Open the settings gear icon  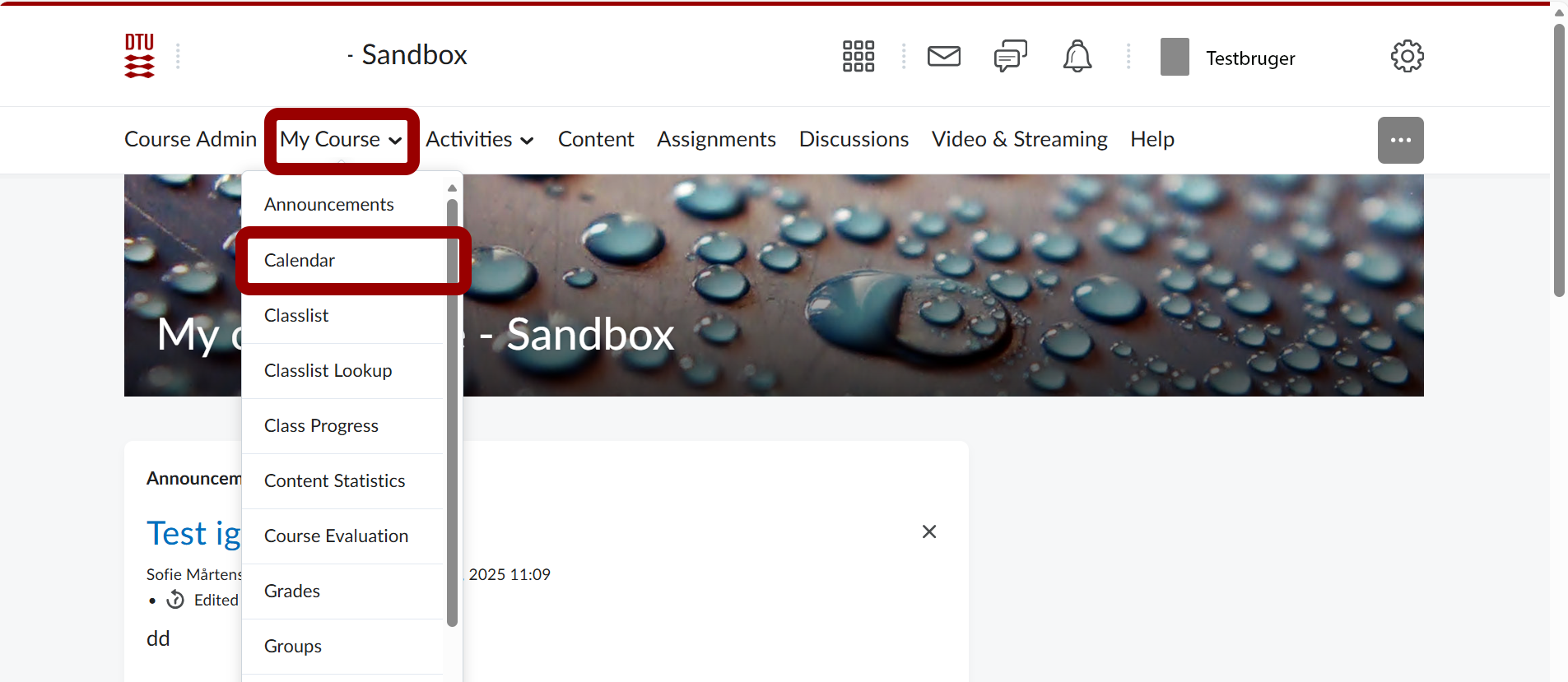[1407, 56]
